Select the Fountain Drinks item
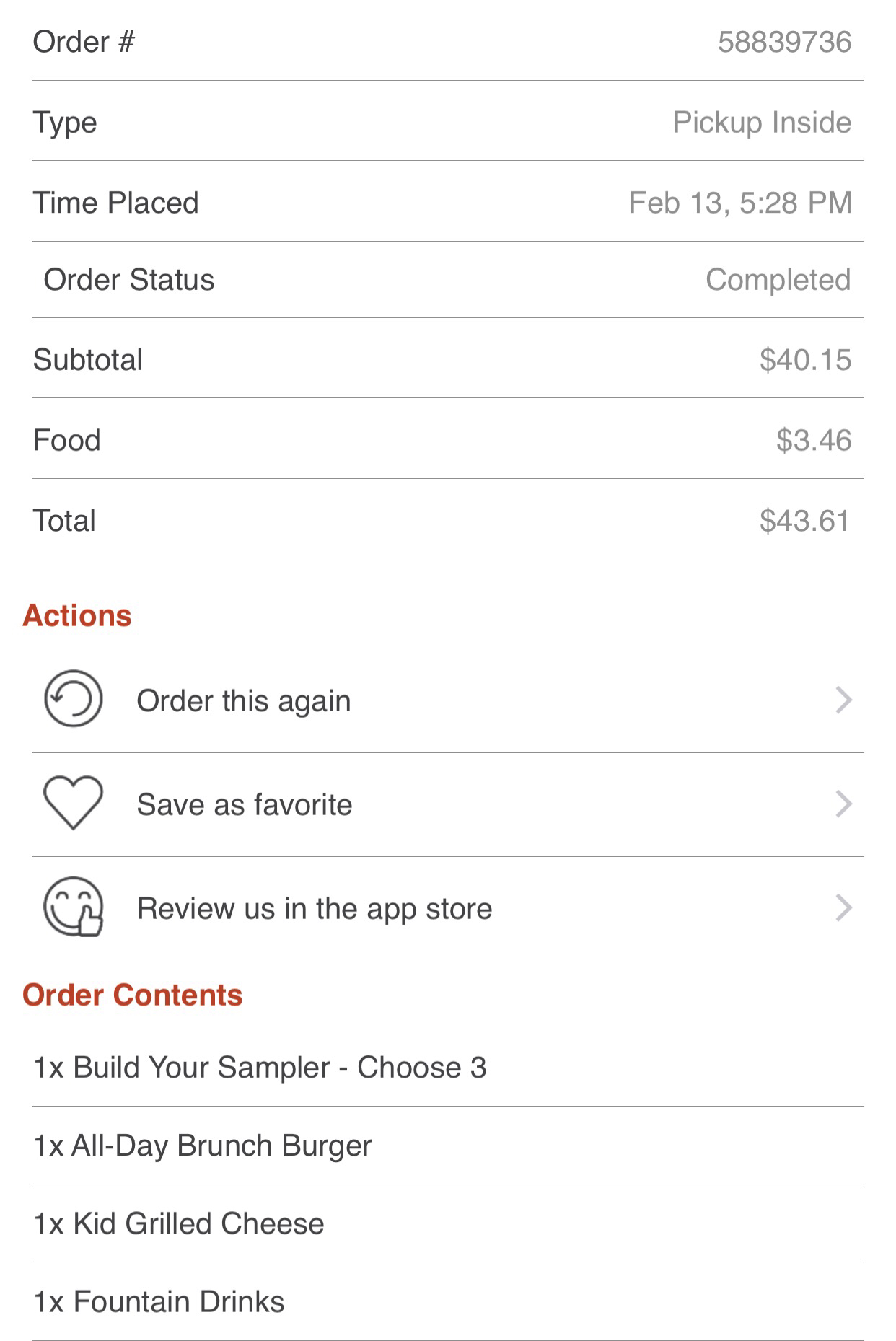Screen dimensions: 896x1341 point(159,1301)
